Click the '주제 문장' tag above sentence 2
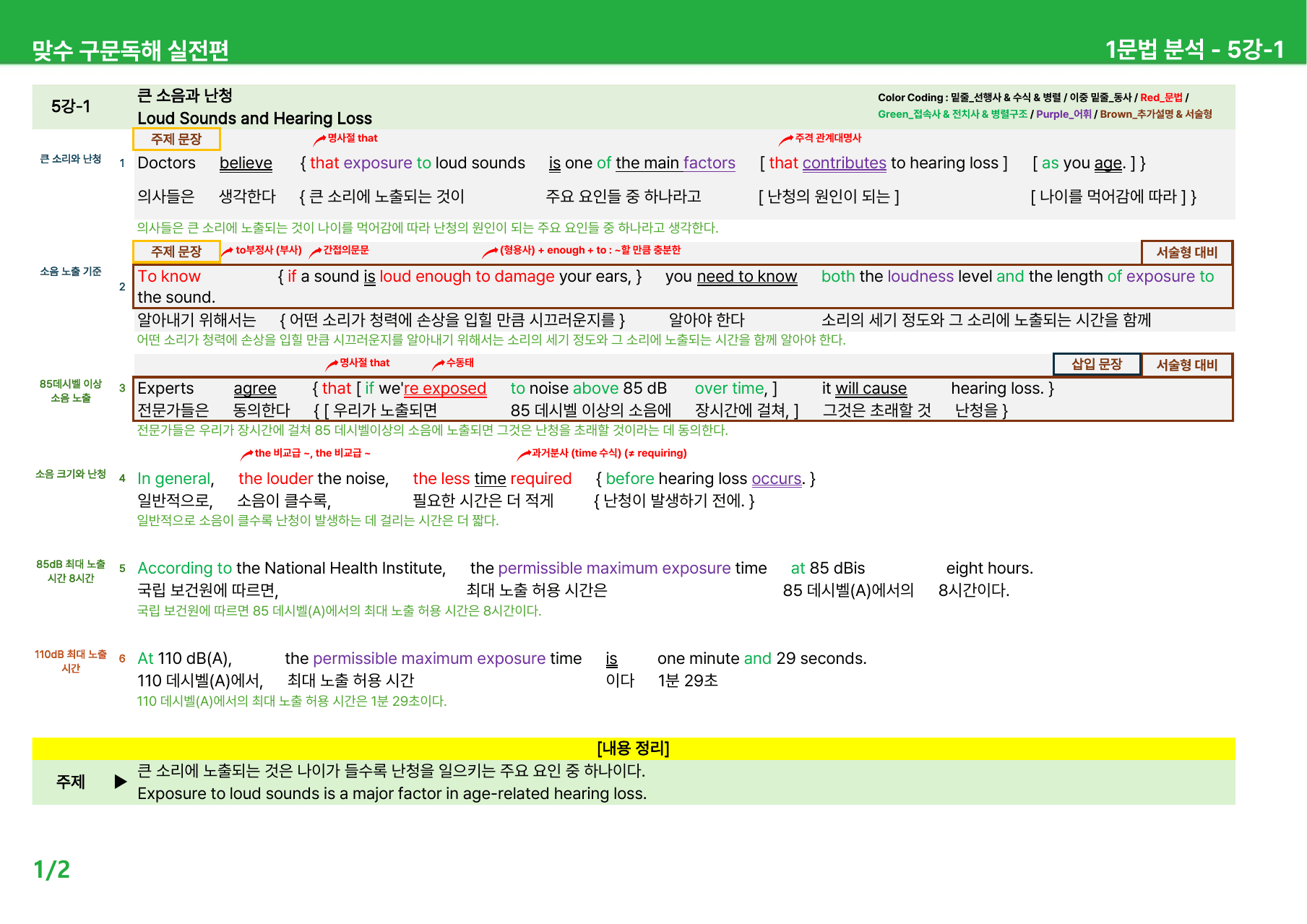1307x924 pixels. (x=176, y=251)
